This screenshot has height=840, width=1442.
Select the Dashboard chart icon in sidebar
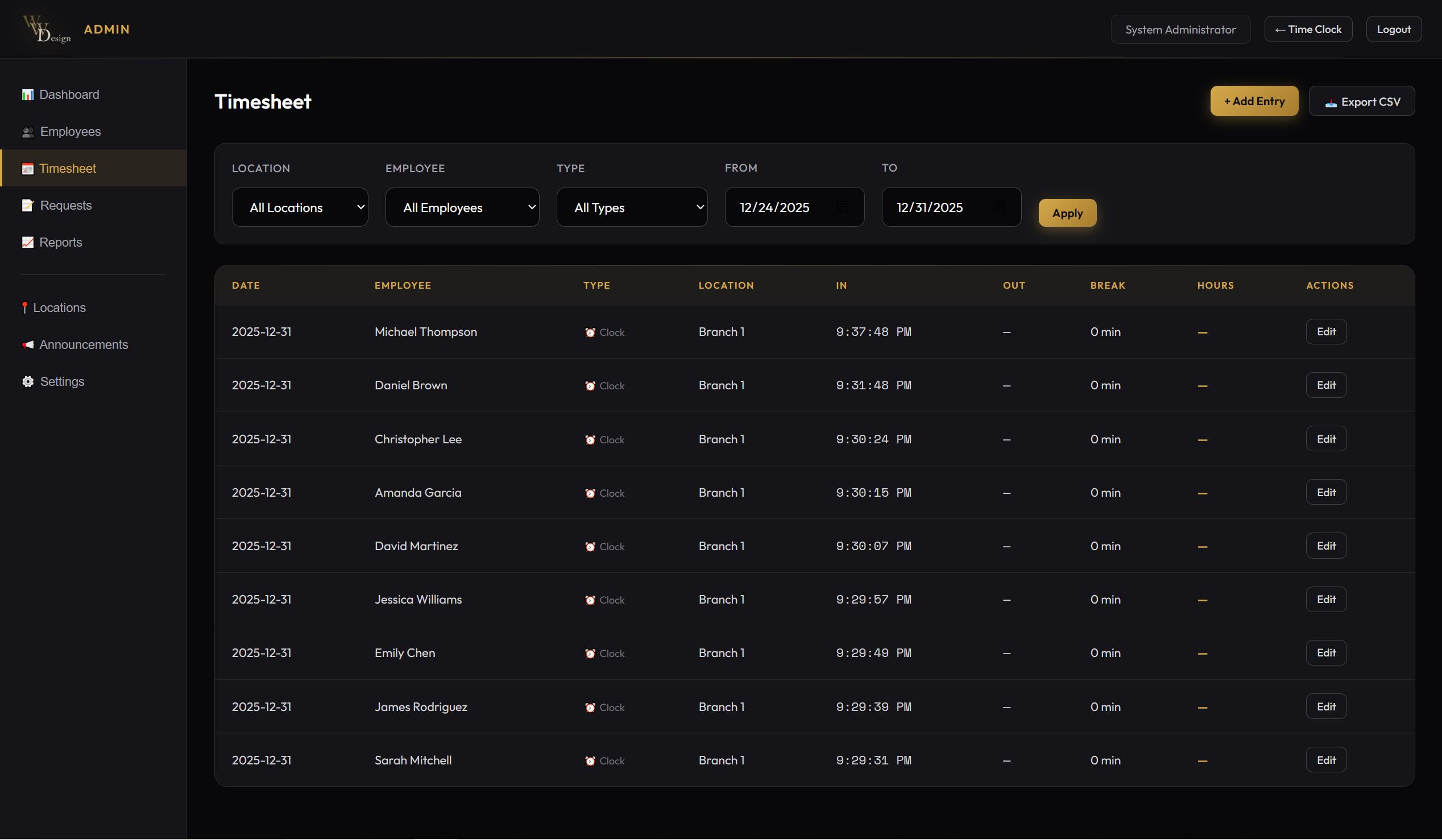pyautogui.click(x=27, y=94)
